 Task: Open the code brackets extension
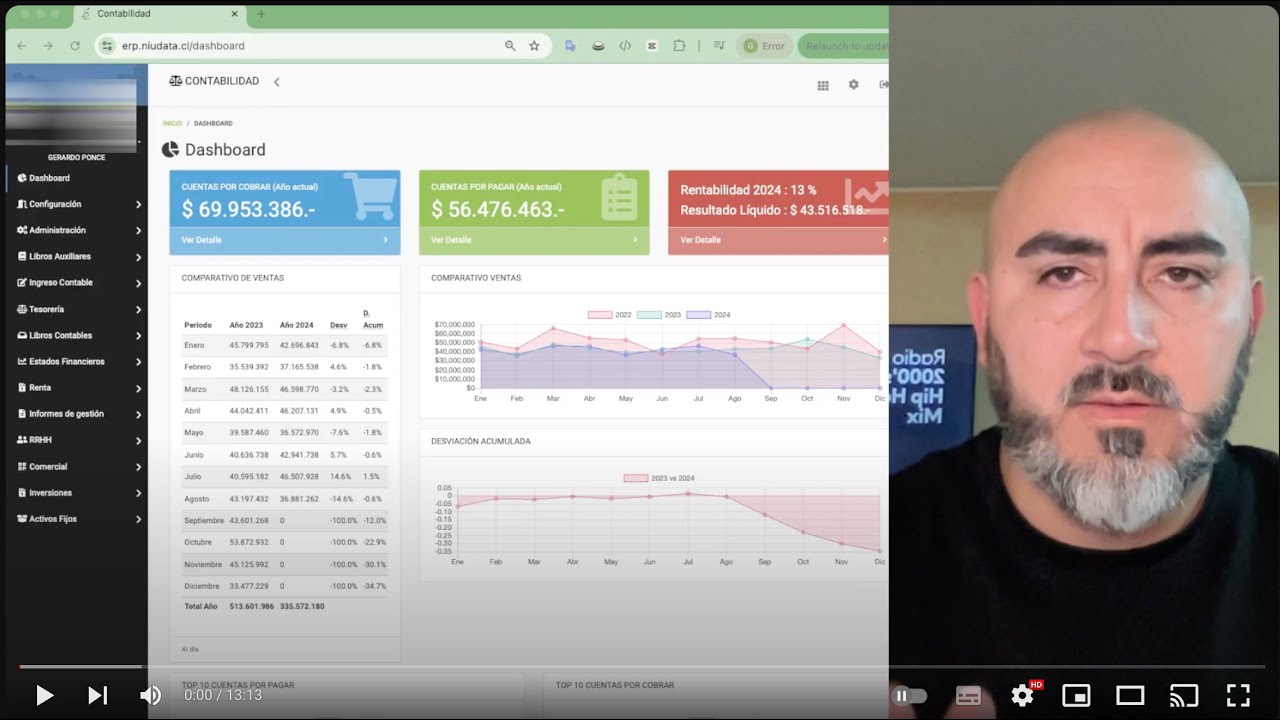point(625,46)
